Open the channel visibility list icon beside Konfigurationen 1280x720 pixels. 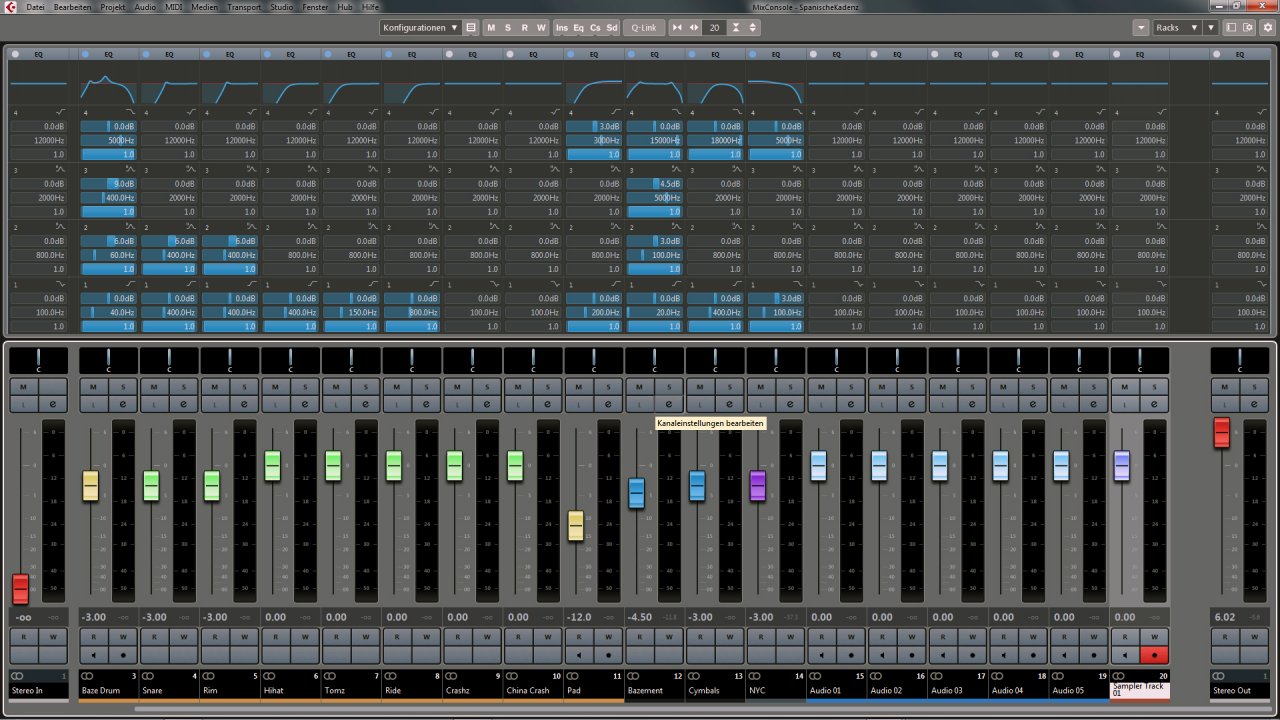[x=471, y=28]
